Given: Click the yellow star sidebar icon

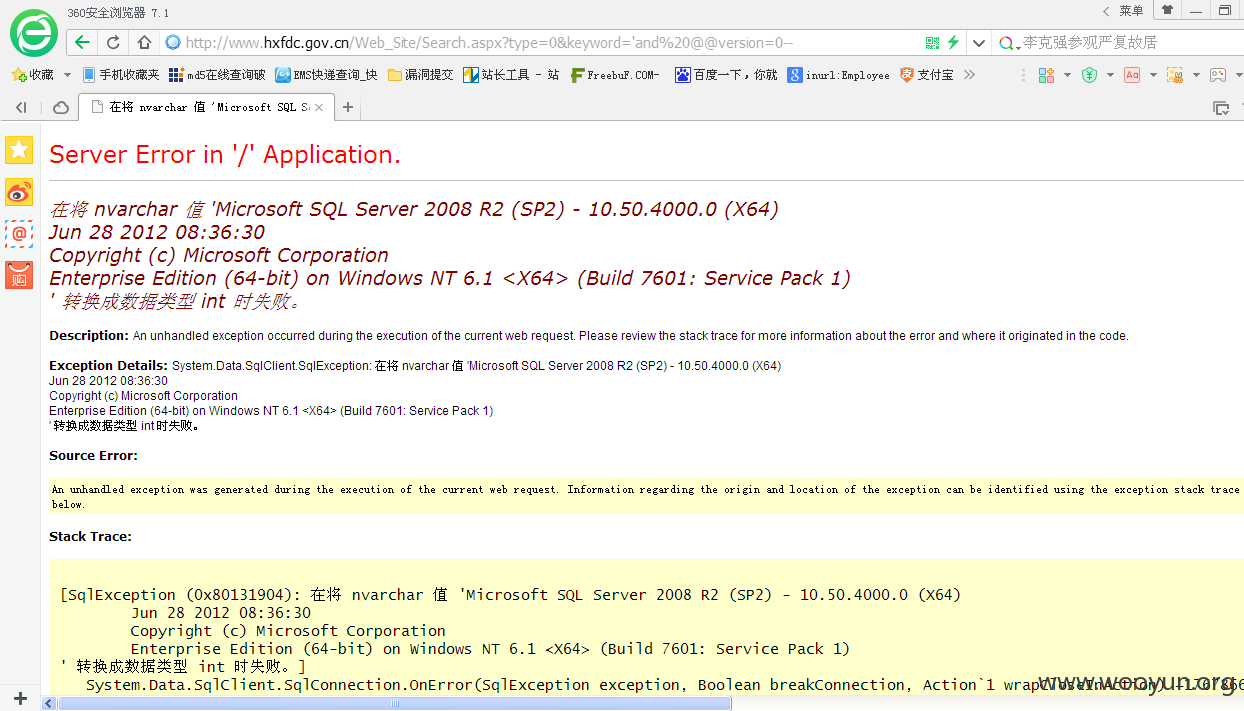Looking at the screenshot, I should [x=19, y=150].
